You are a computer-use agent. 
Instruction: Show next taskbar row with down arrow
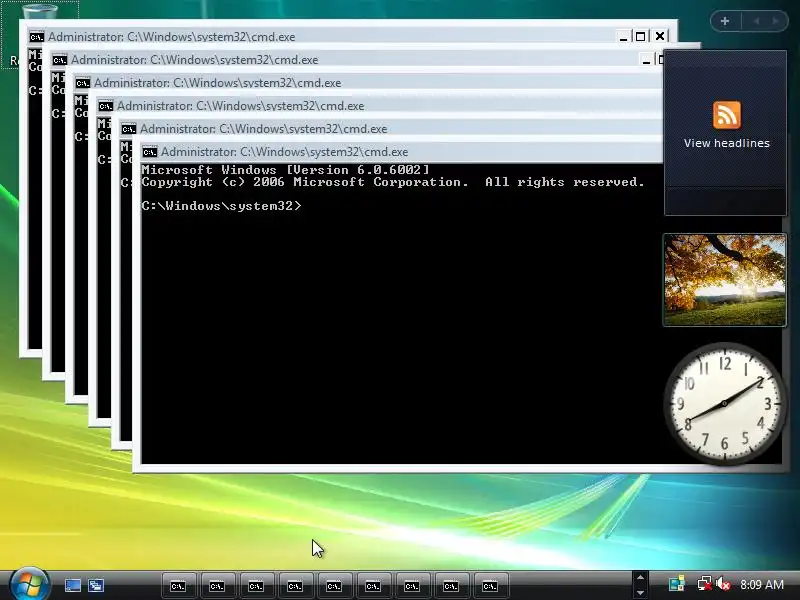click(640, 593)
